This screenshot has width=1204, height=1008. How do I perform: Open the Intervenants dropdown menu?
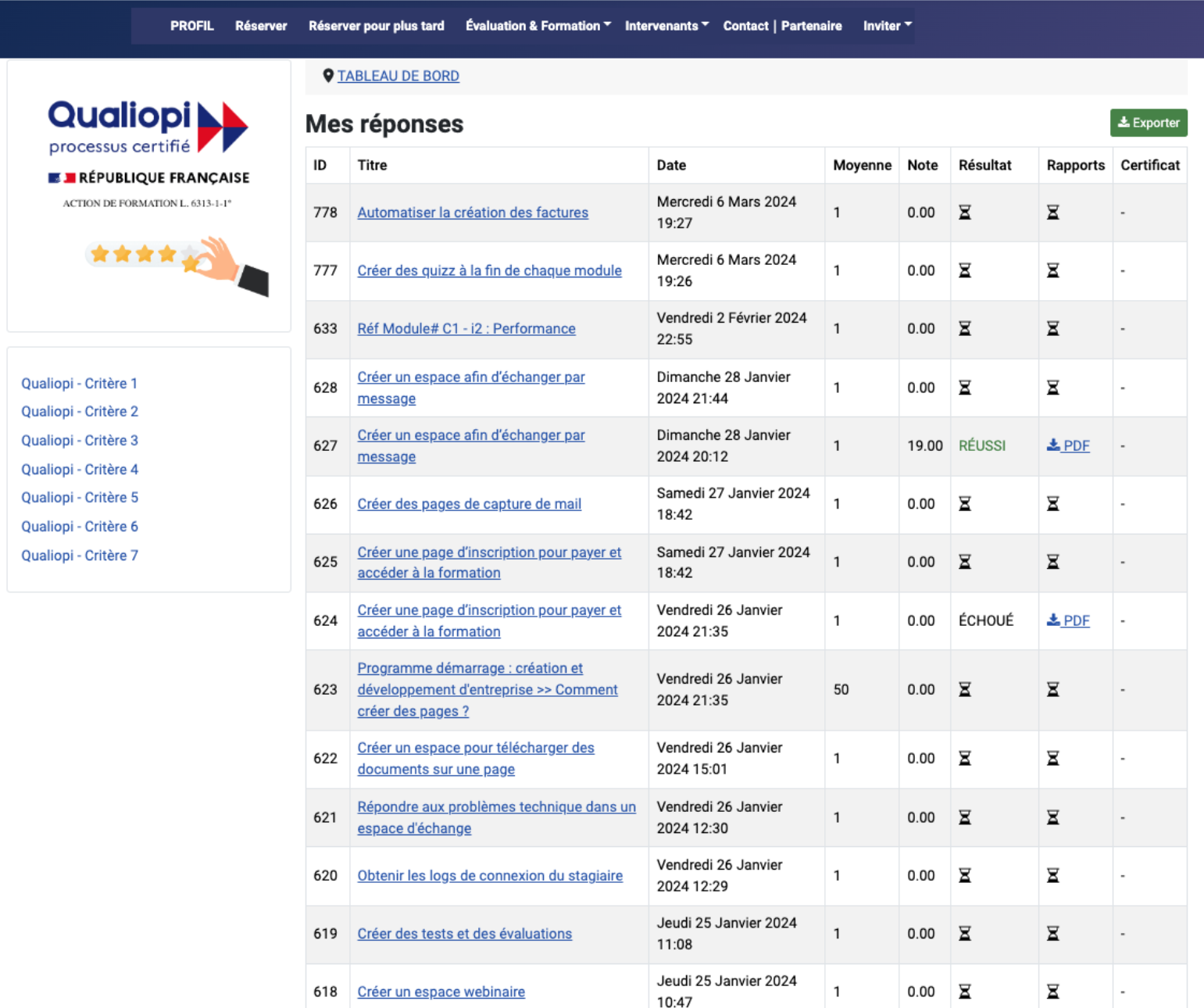pyautogui.click(x=666, y=26)
